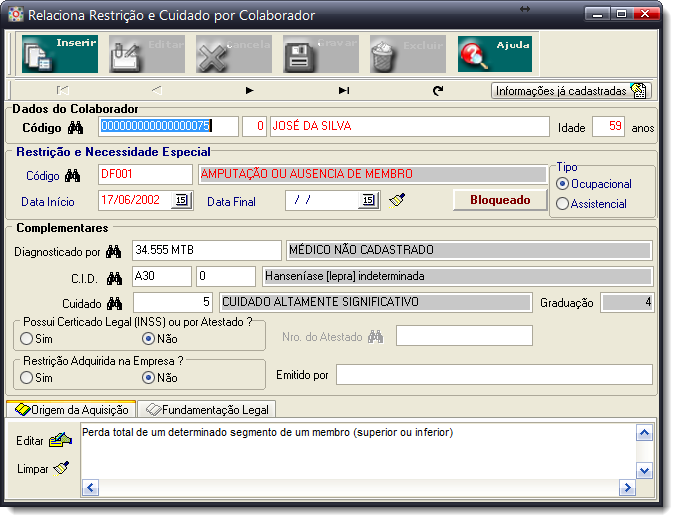Click Hanseníase indeterminada description text
This screenshot has width=678, height=522.
click(457, 276)
